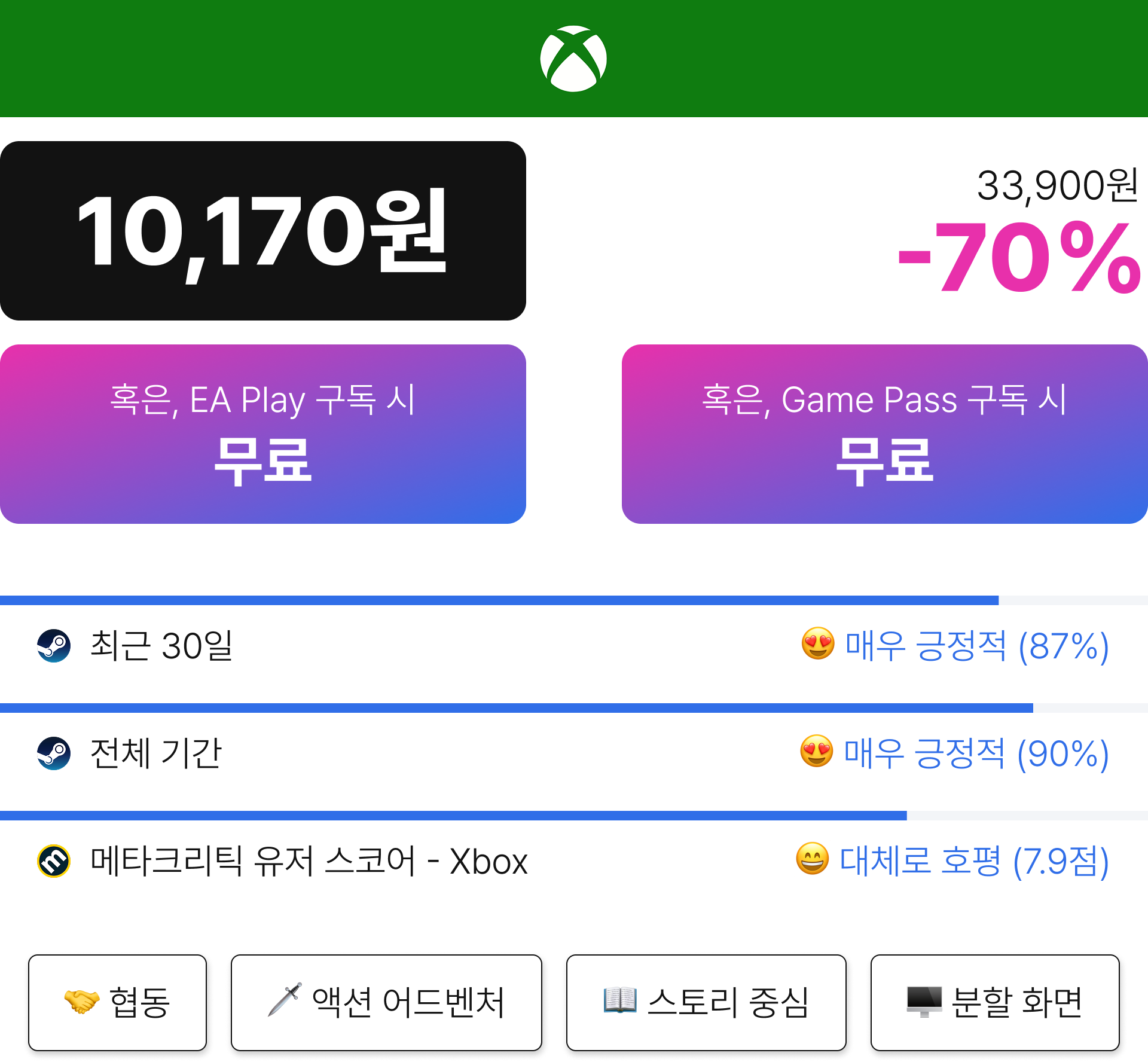The image size is (1148, 1062).
Task: Click the handshake icon in 협동 tag
Action: pos(82,1002)
